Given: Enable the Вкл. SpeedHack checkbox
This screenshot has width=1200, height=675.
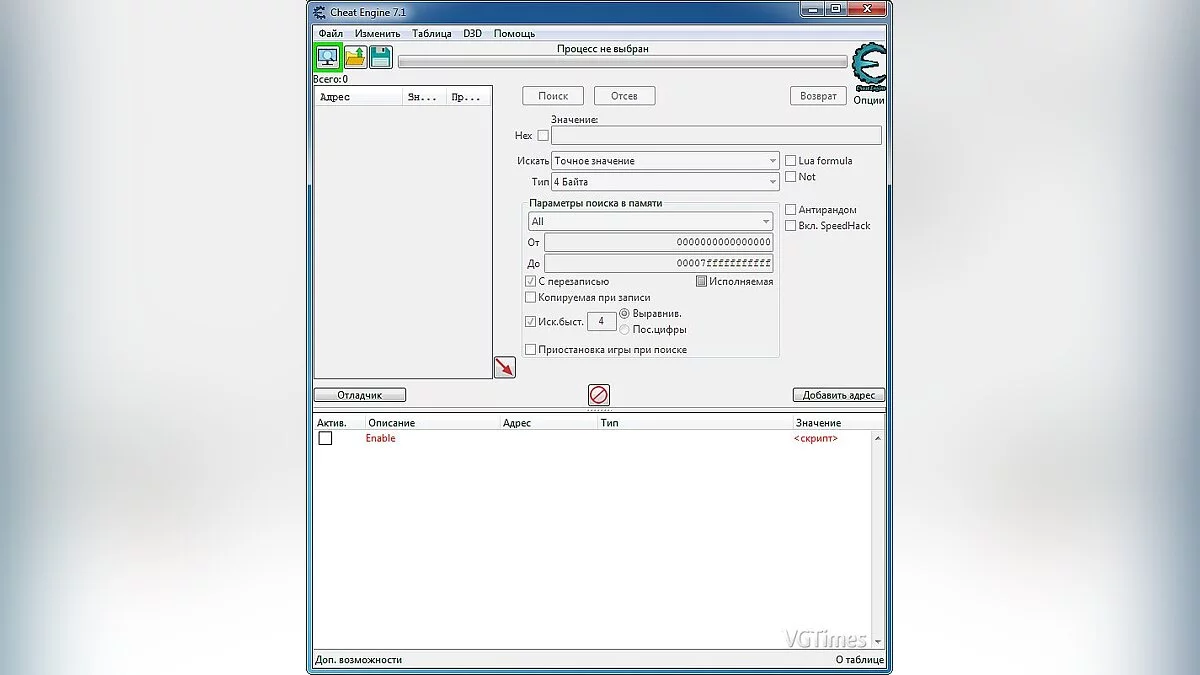Looking at the screenshot, I should [x=790, y=226].
